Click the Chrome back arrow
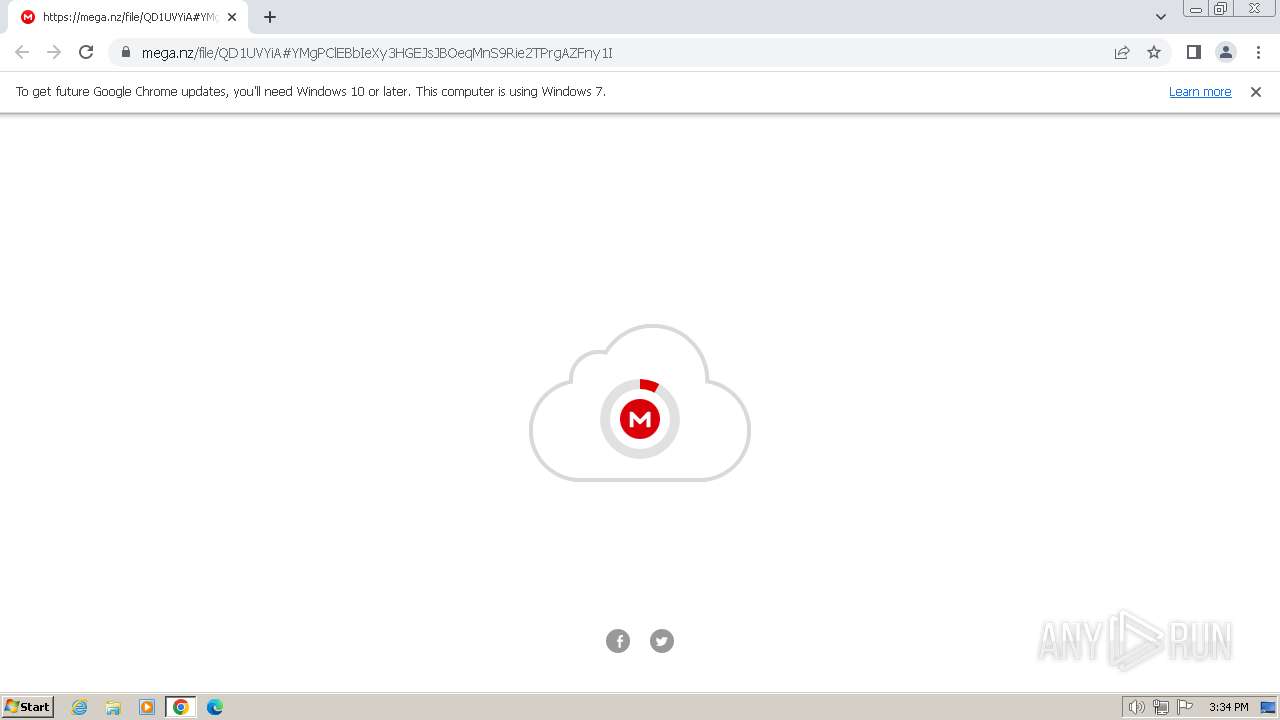Viewport: 1280px width, 720px height. point(22,52)
